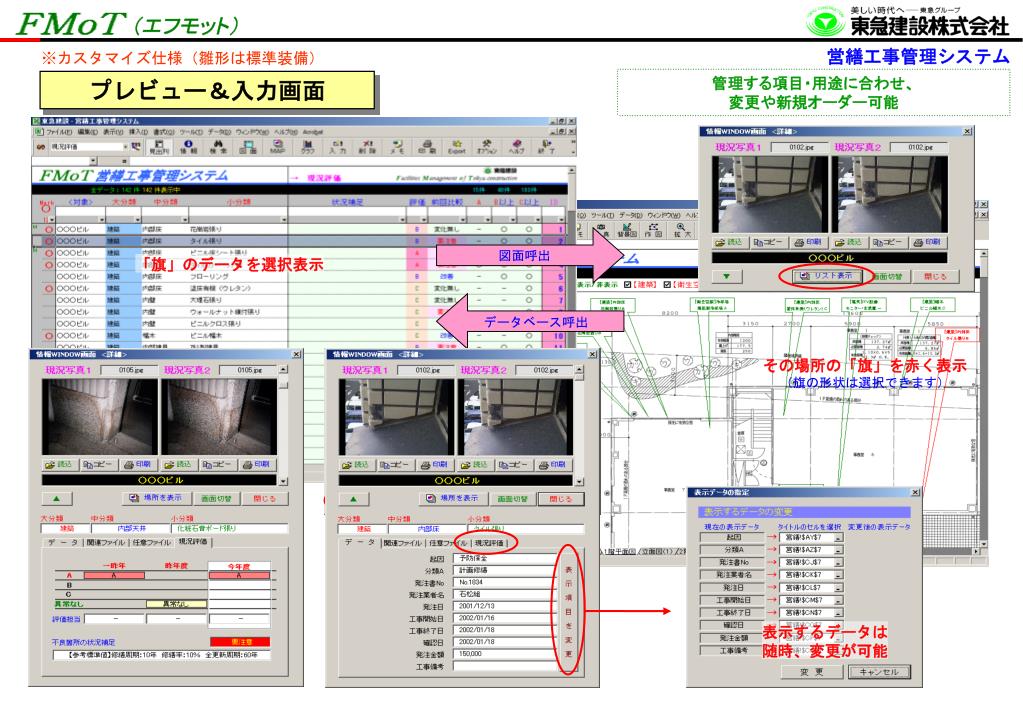This screenshot has width=1023, height=708.
Task: Open the グラフ chart toolbar icon
Action: pyautogui.click(x=307, y=146)
